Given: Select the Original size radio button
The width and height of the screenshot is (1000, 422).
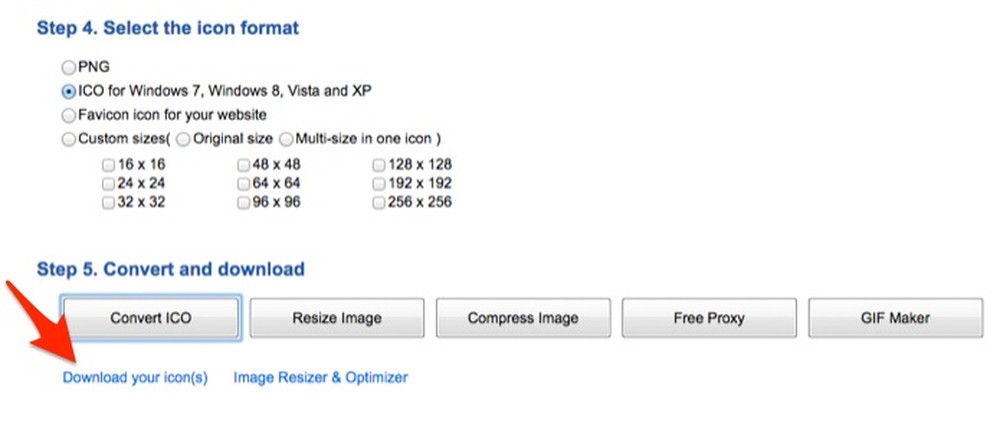Looking at the screenshot, I should pos(183,139).
